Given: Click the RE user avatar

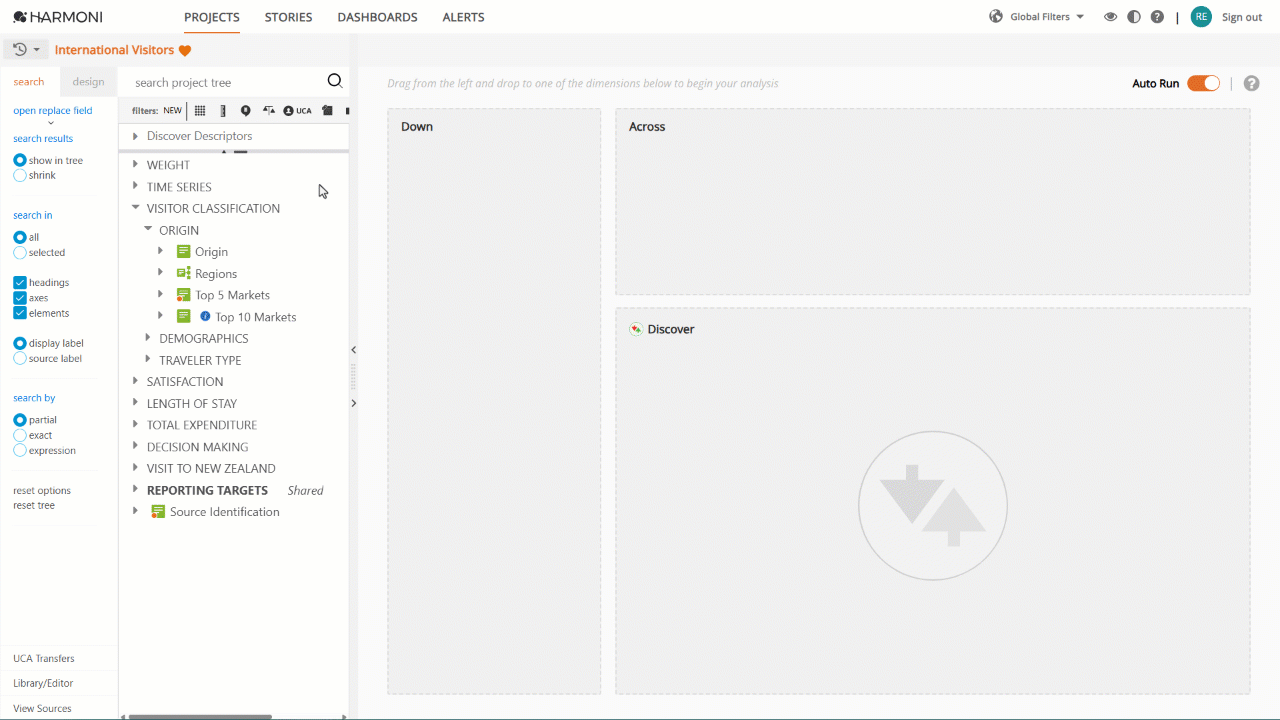Looking at the screenshot, I should tap(1201, 17).
